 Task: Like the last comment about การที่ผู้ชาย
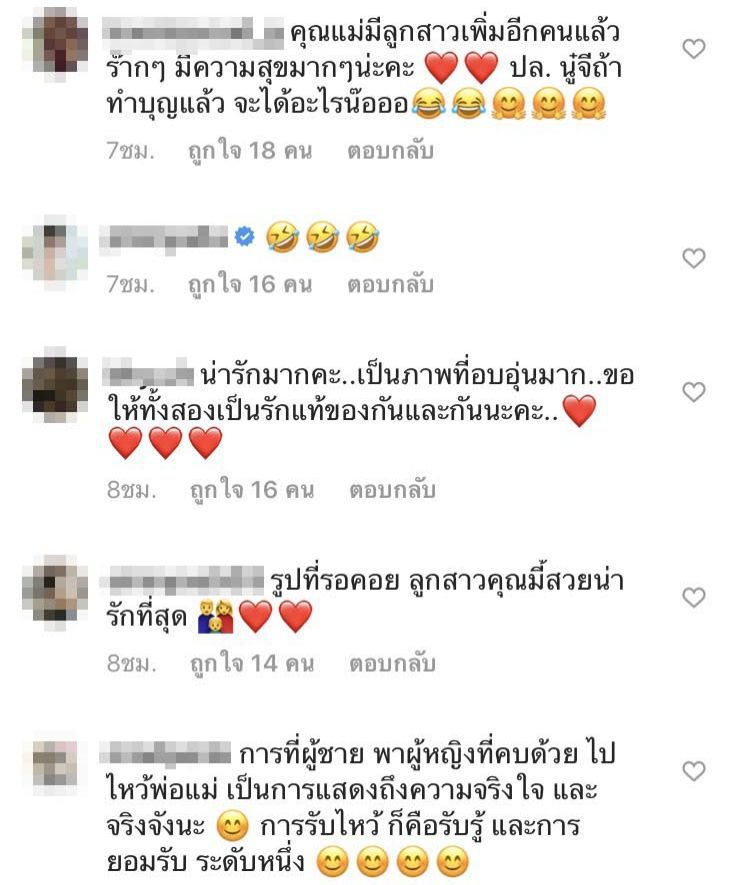pyautogui.click(x=694, y=771)
